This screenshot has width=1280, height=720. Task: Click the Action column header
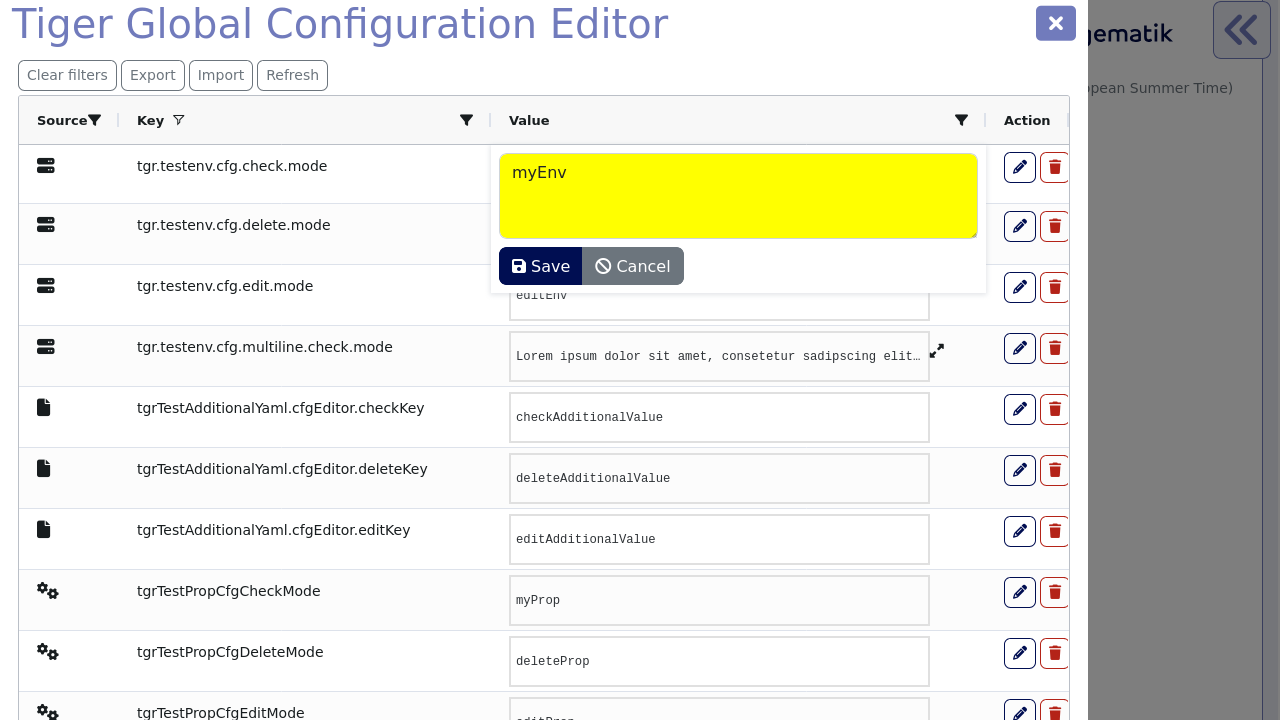[1027, 120]
